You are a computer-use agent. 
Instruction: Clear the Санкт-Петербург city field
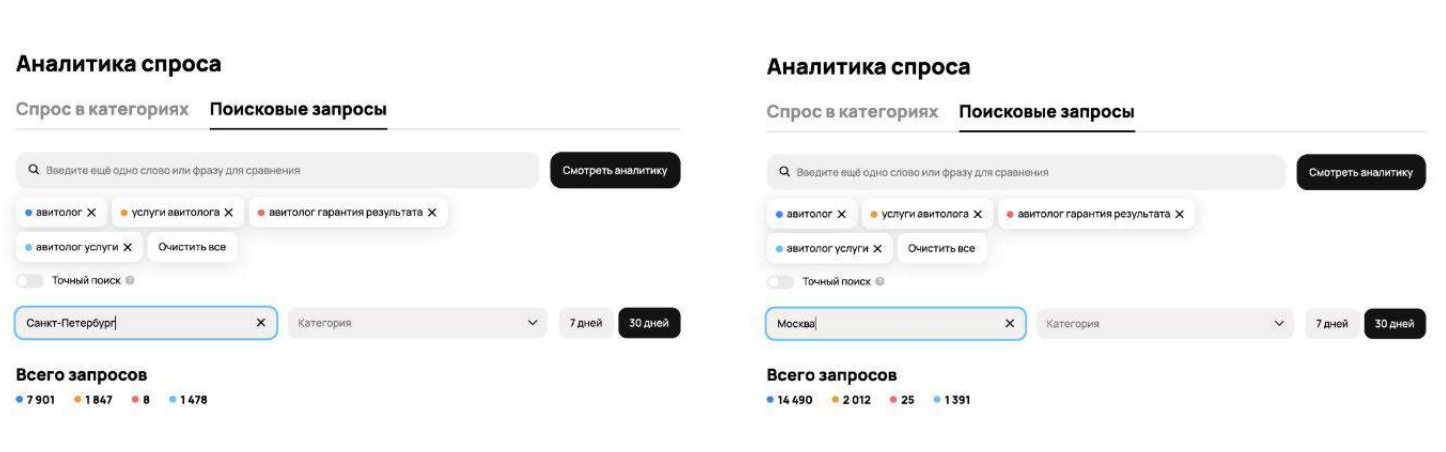pyautogui.click(x=261, y=323)
